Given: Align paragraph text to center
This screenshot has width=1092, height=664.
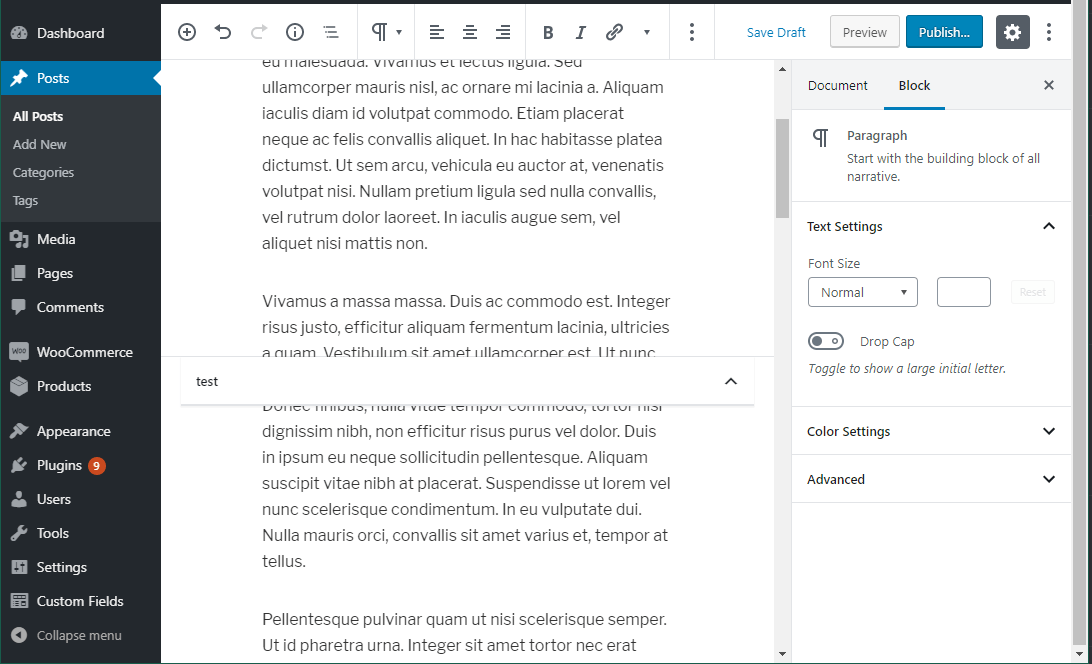Looking at the screenshot, I should click(x=470, y=32).
